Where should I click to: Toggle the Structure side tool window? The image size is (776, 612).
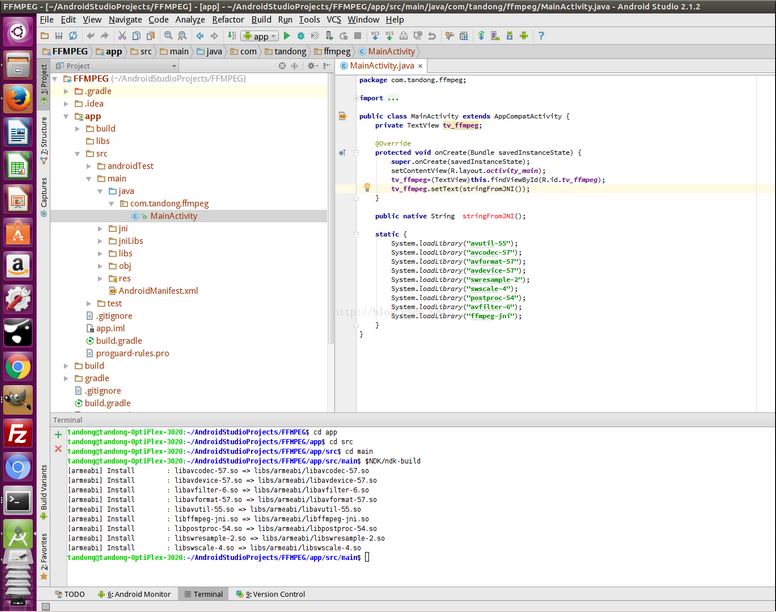coord(44,141)
